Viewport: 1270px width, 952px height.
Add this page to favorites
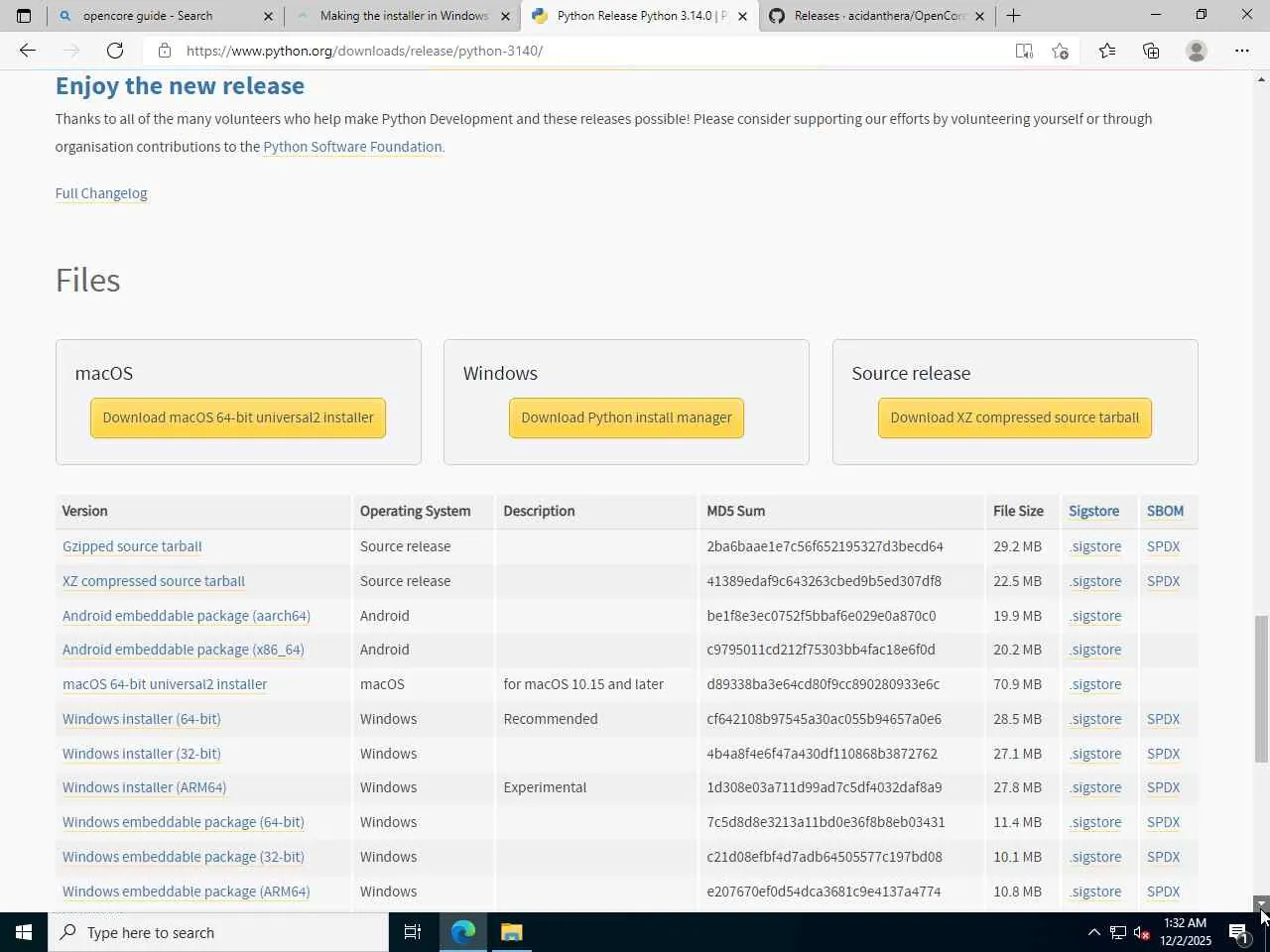pyautogui.click(x=1061, y=51)
